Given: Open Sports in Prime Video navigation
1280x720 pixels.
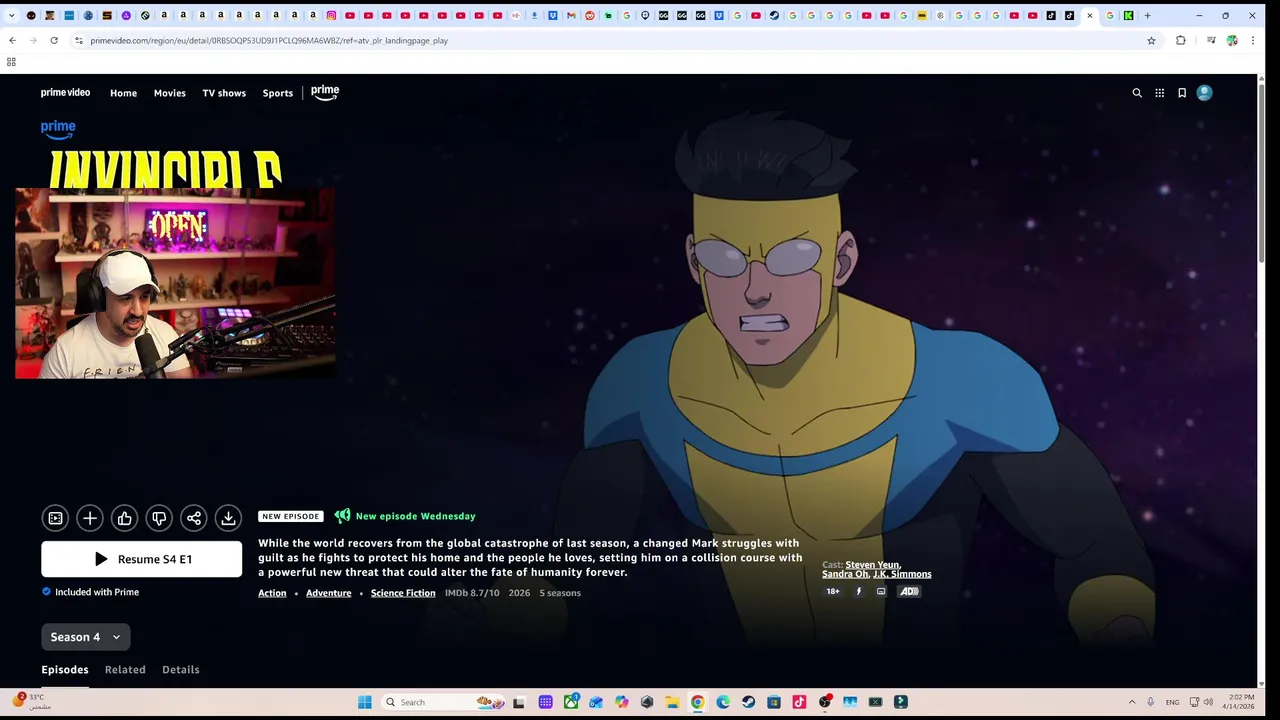Looking at the screenshot, I should click(x=278, y=93).
